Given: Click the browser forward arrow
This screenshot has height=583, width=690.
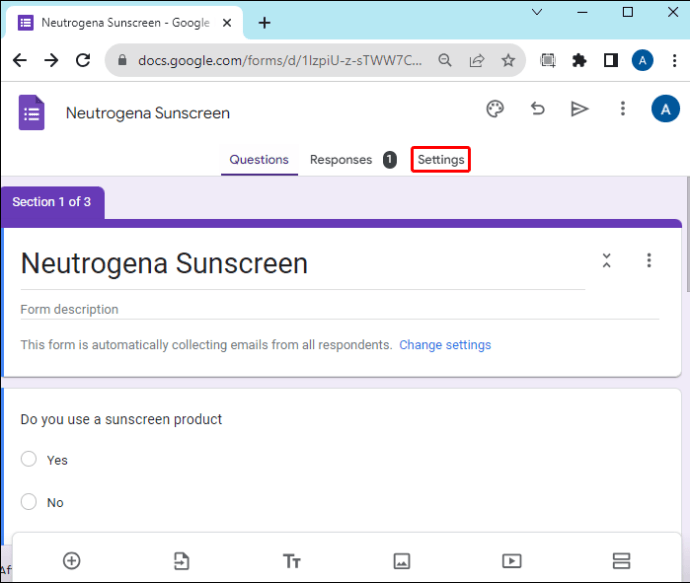Looking at the screenshot, I should tap(51, 60).
